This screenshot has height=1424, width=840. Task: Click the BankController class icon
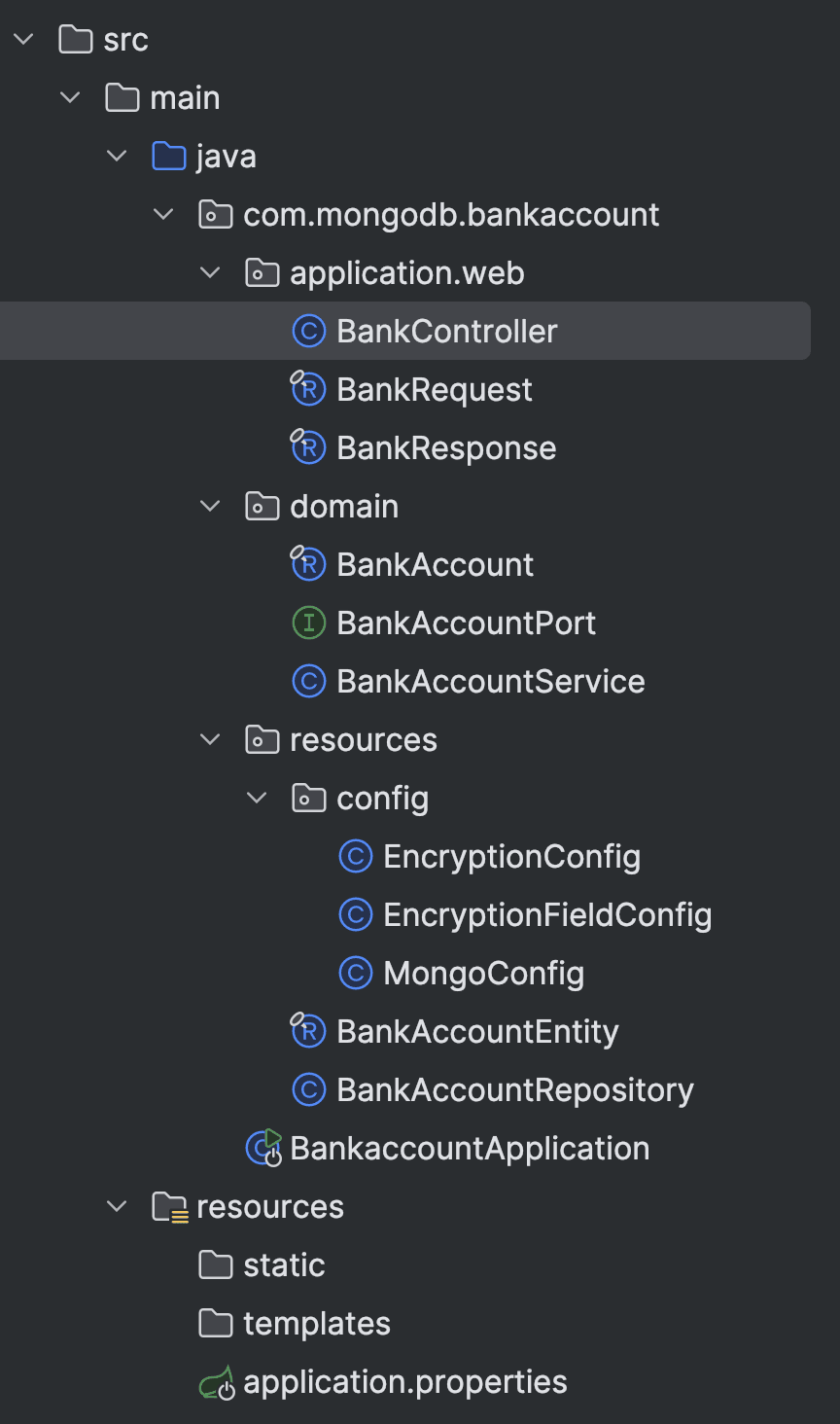click(308, 332)
